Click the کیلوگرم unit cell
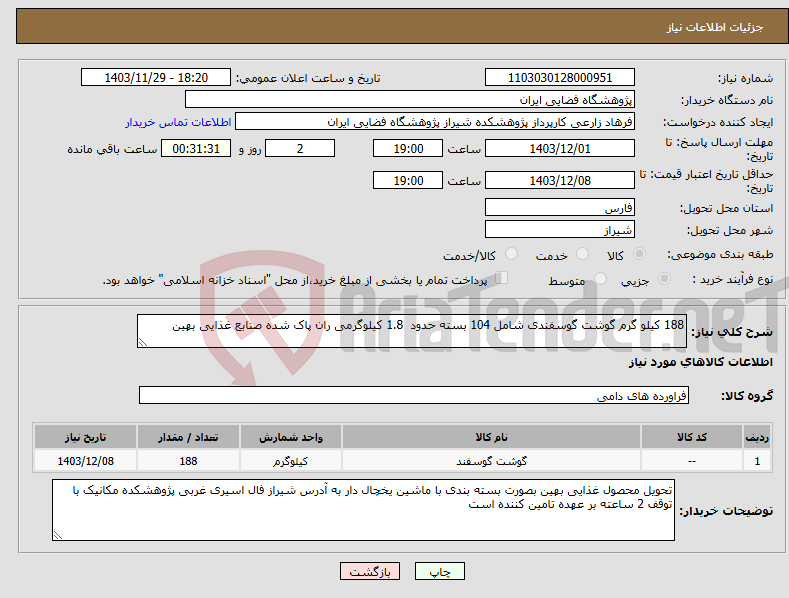This screenshot has height=598, width=789. pos(291,461)
